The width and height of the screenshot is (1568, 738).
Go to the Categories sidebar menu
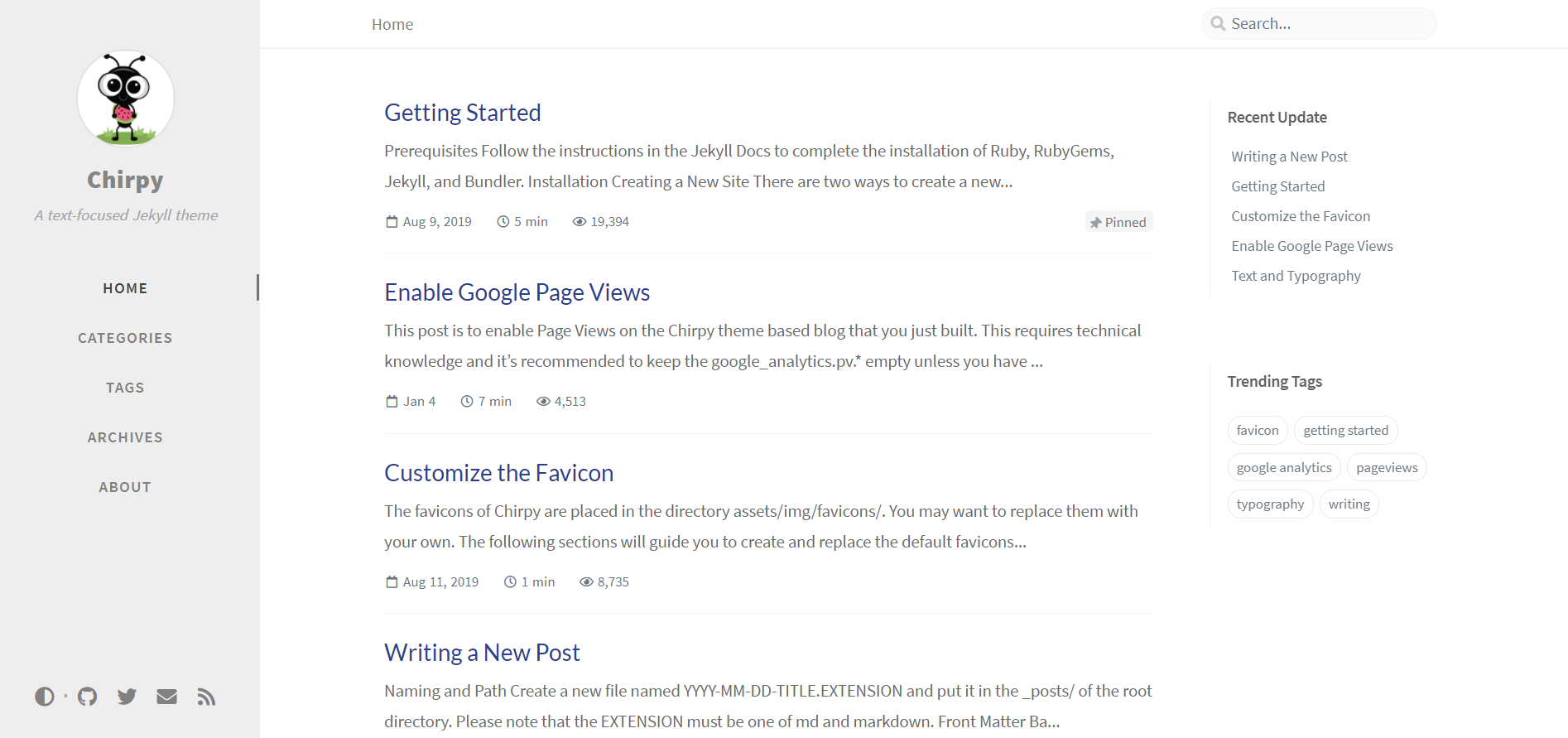click(x=125, y=338)
